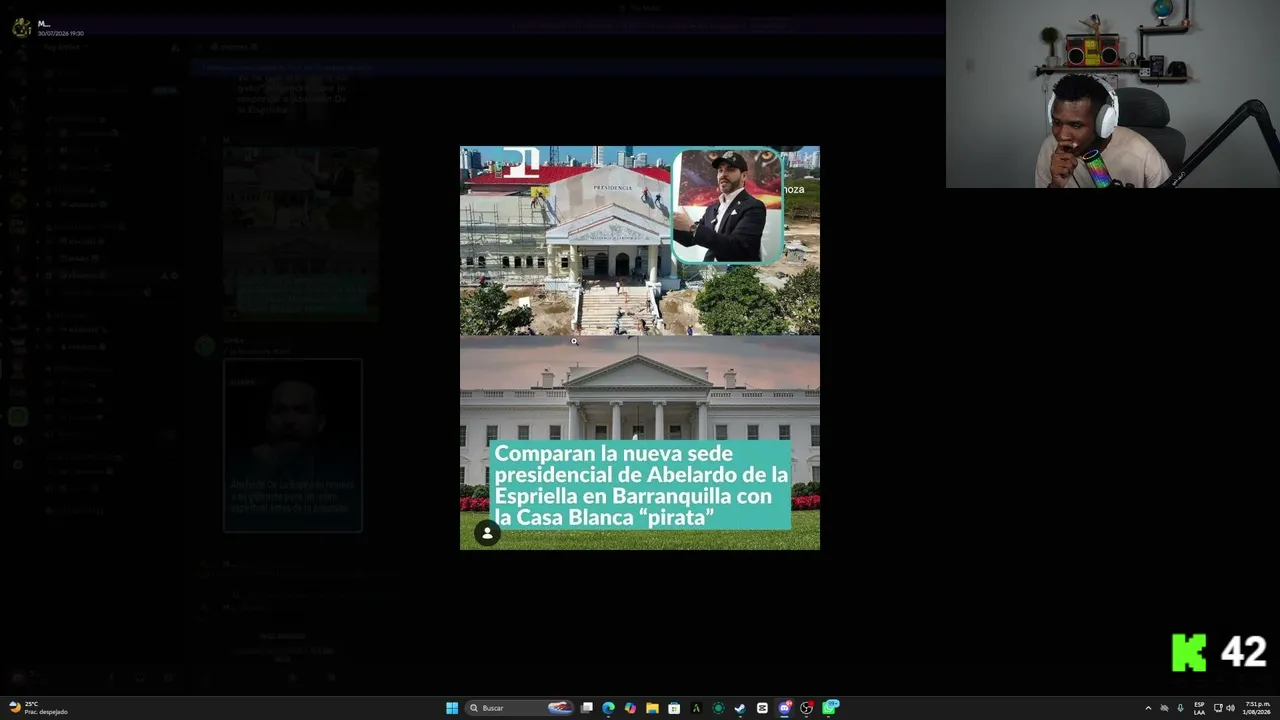Click the Buscar taskbar search box
1280x720 pixels.
point(520,708)
